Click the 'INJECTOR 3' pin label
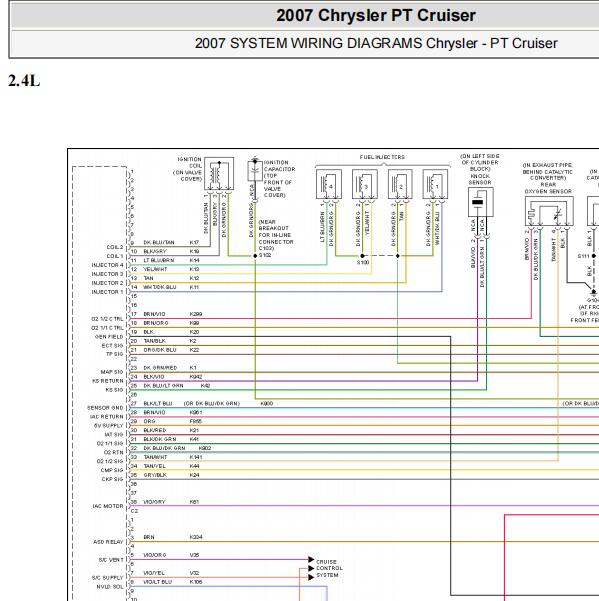The width and height of the screenshot is (599, 601). pyautogui.click(x=107, y=274)
